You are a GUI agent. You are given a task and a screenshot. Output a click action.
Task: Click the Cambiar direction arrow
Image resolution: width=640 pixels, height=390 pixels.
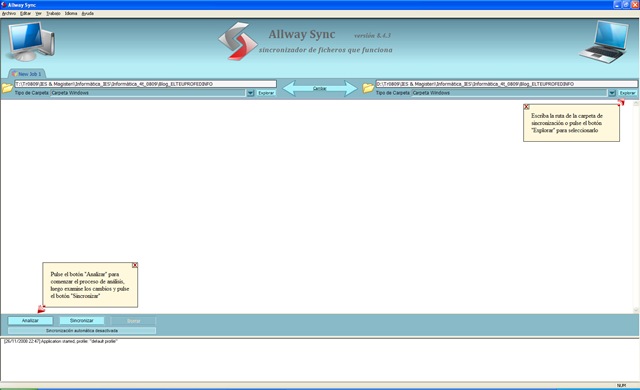point(320,88)
